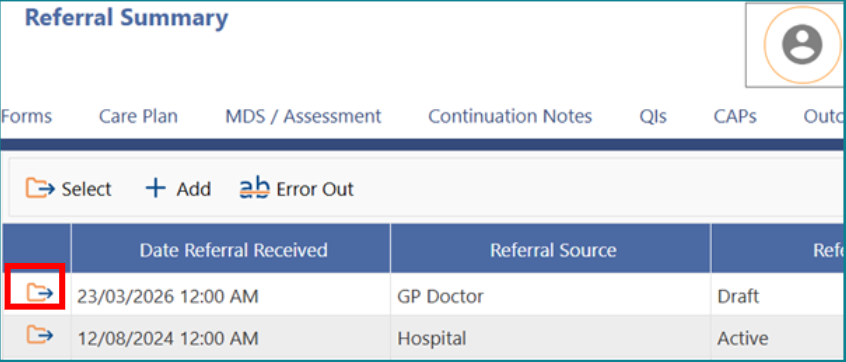The height and width of the screenshot is (362, 846).
Task: Open the Care Plan tab
Action: click(x=138, y=116)
